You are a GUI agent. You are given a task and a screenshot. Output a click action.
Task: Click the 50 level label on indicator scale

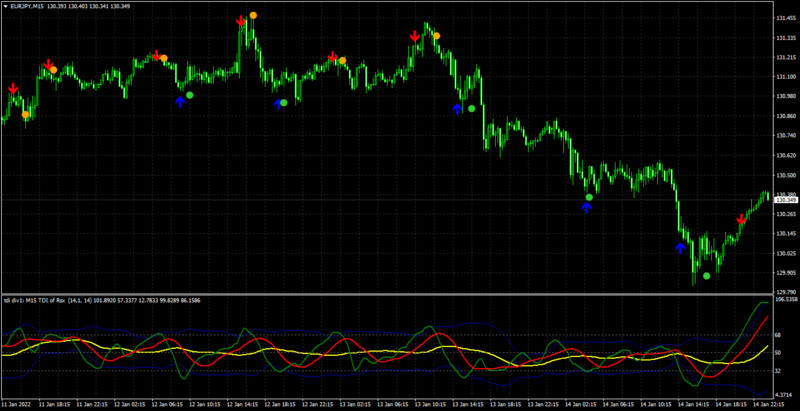pyautogui.click(x=779, y=353)
